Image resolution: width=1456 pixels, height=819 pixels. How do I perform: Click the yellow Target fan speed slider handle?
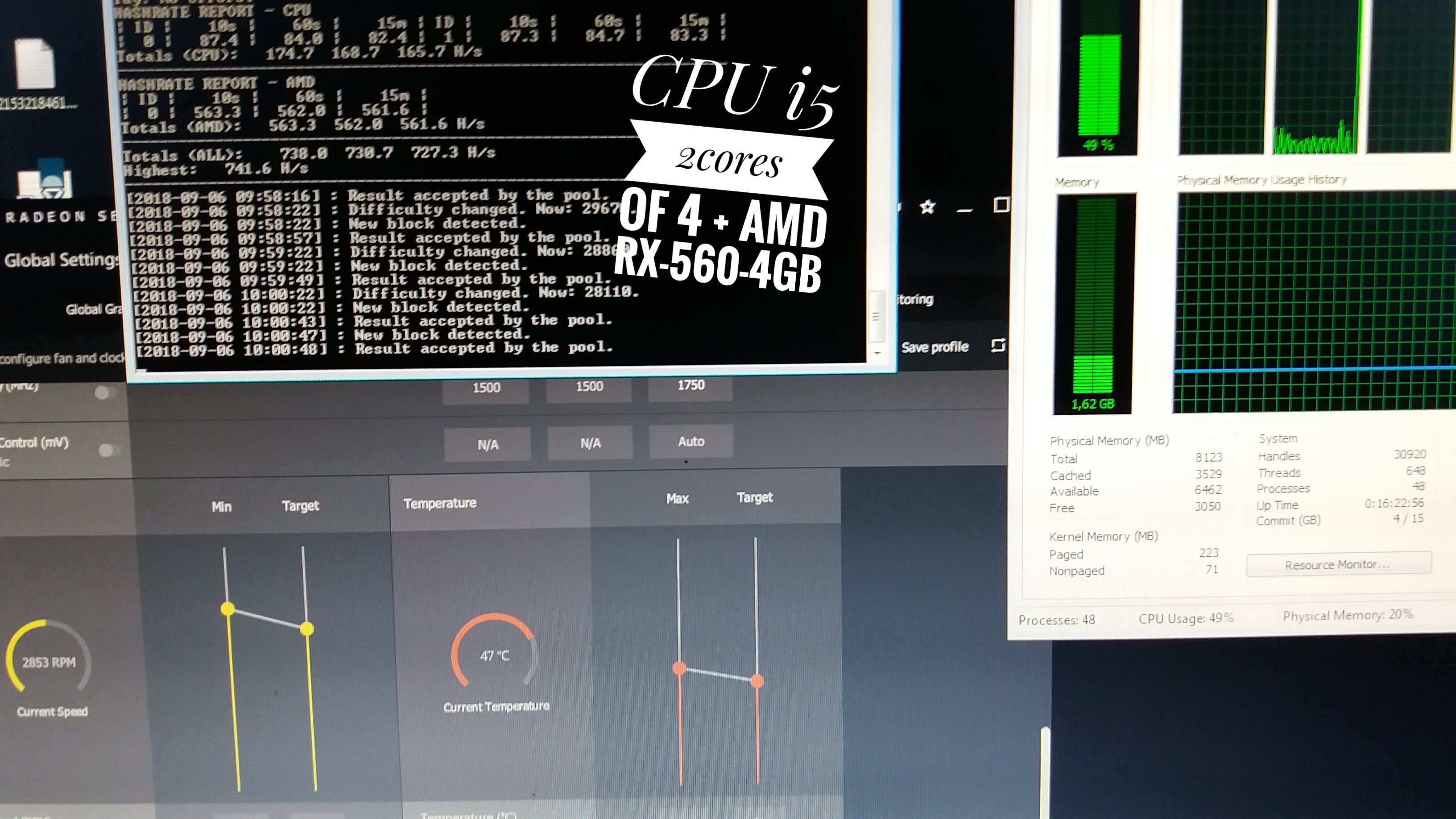[307, 629]
